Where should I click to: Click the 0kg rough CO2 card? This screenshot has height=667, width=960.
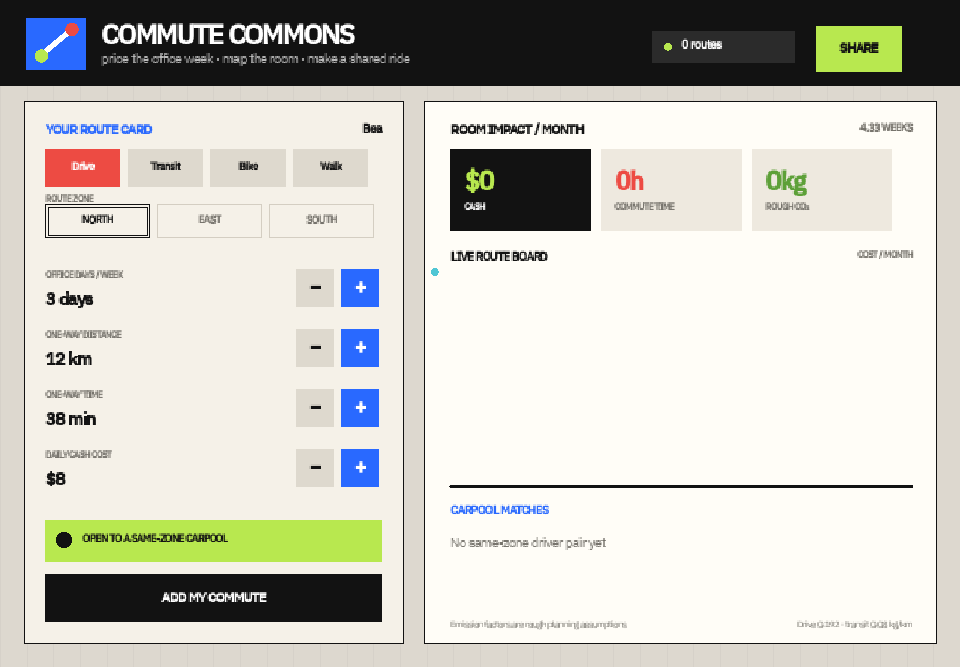pos(822,190)
